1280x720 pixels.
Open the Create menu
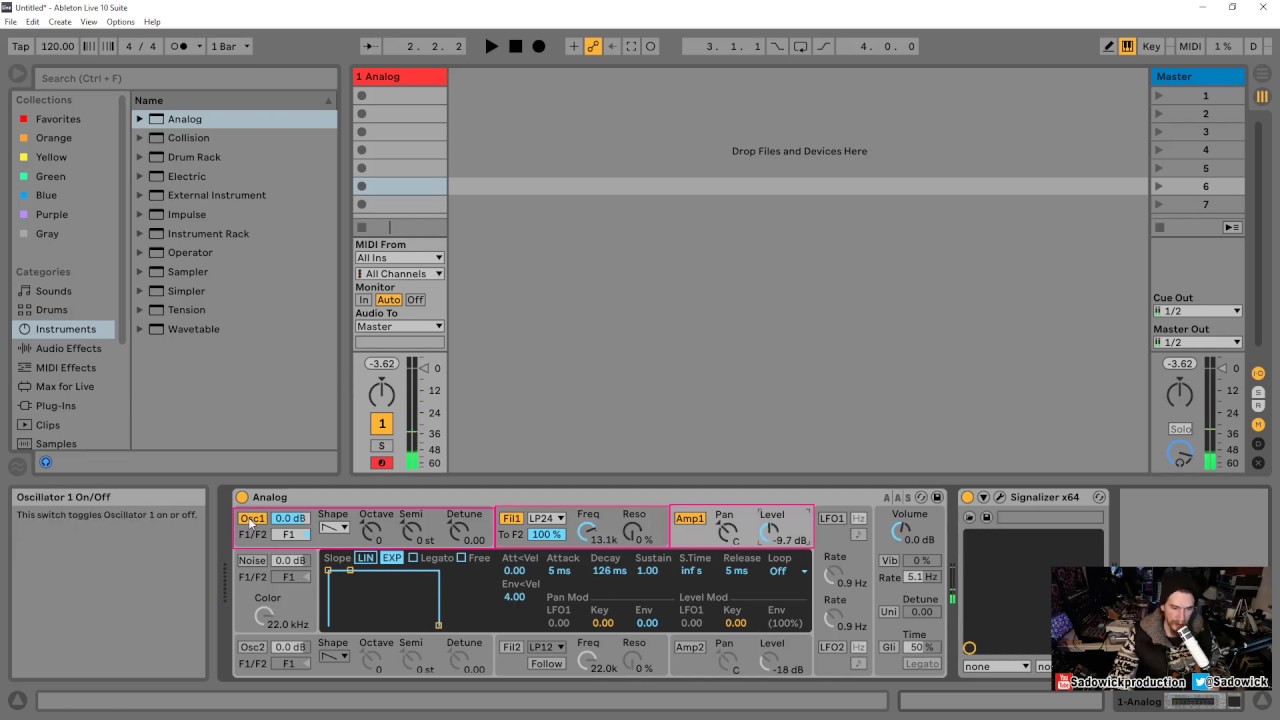click(x=60, y=22)
